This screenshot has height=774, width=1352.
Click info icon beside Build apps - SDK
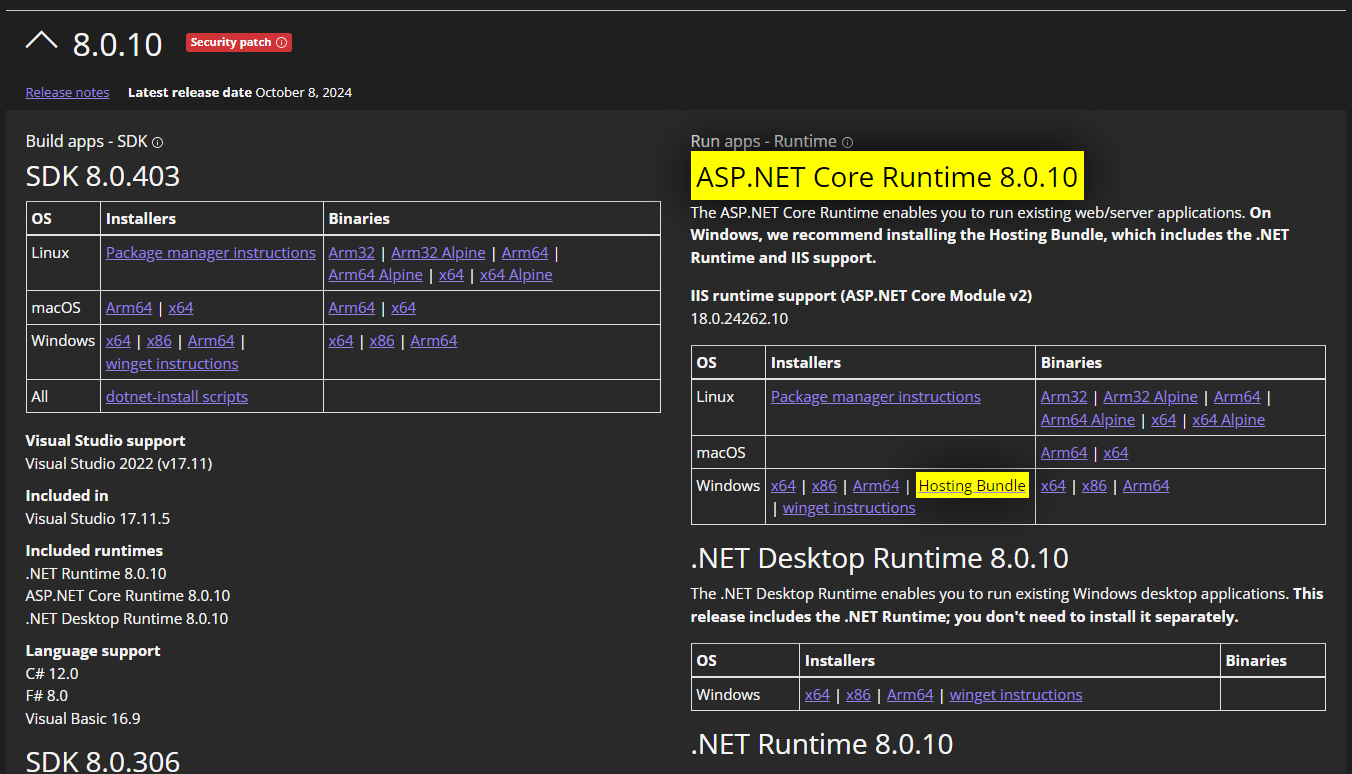coord(157,142)
